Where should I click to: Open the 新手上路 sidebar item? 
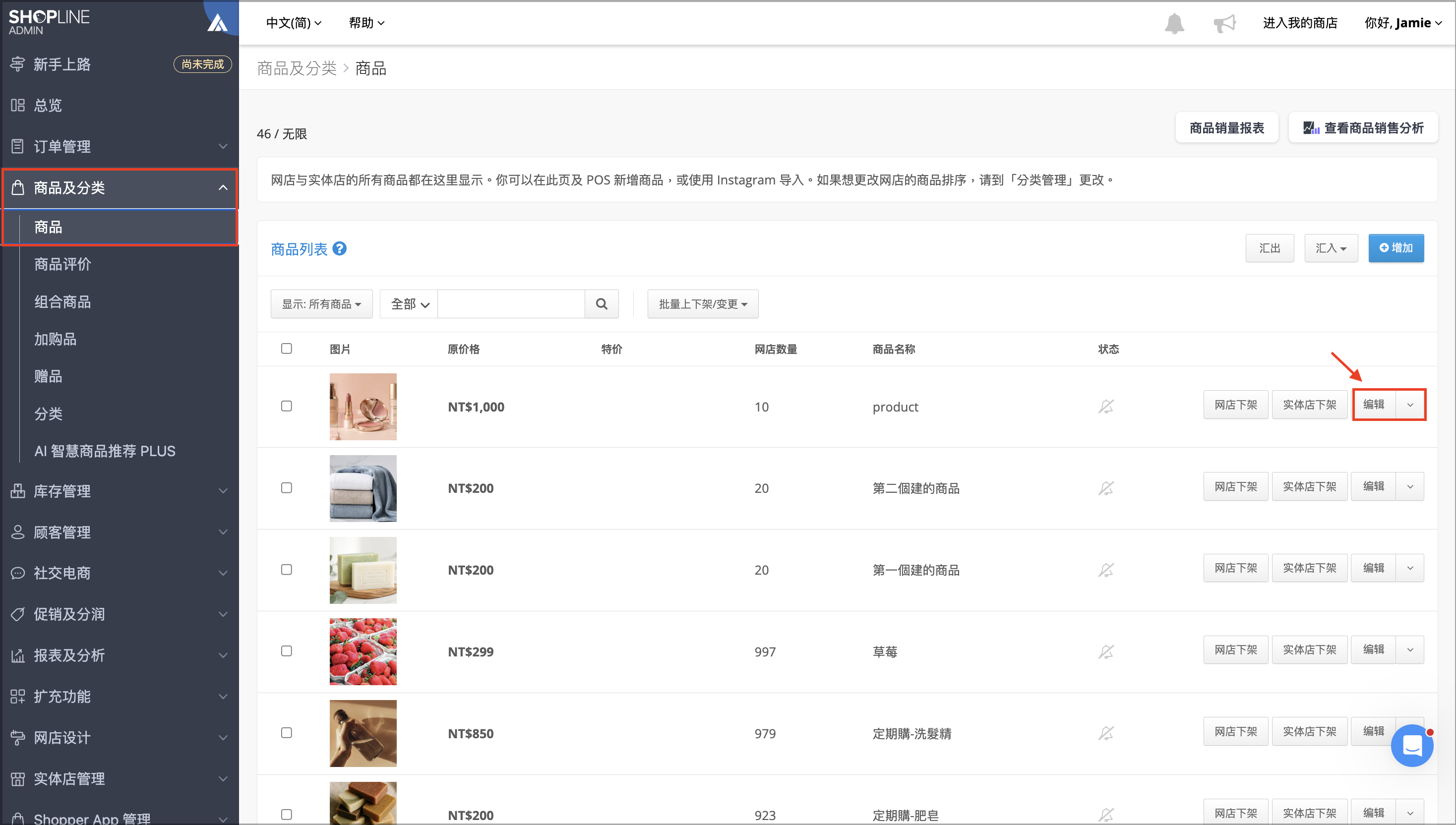click(x=120, y=64)
